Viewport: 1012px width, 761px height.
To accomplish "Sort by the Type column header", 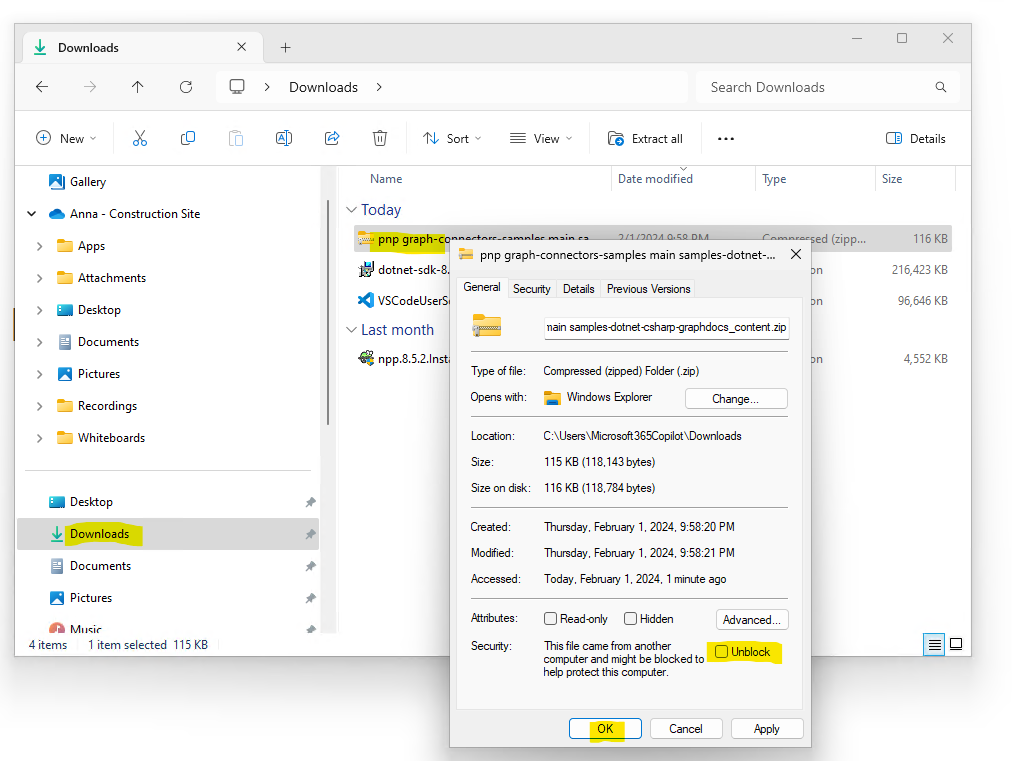I will coord(774,179).
